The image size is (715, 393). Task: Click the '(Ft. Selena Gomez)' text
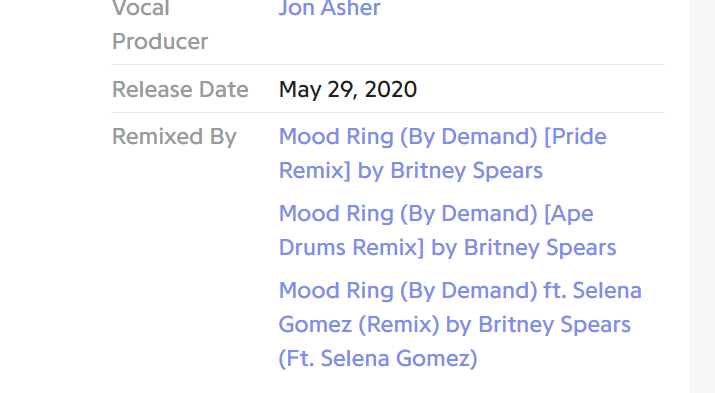pos(378,359)
